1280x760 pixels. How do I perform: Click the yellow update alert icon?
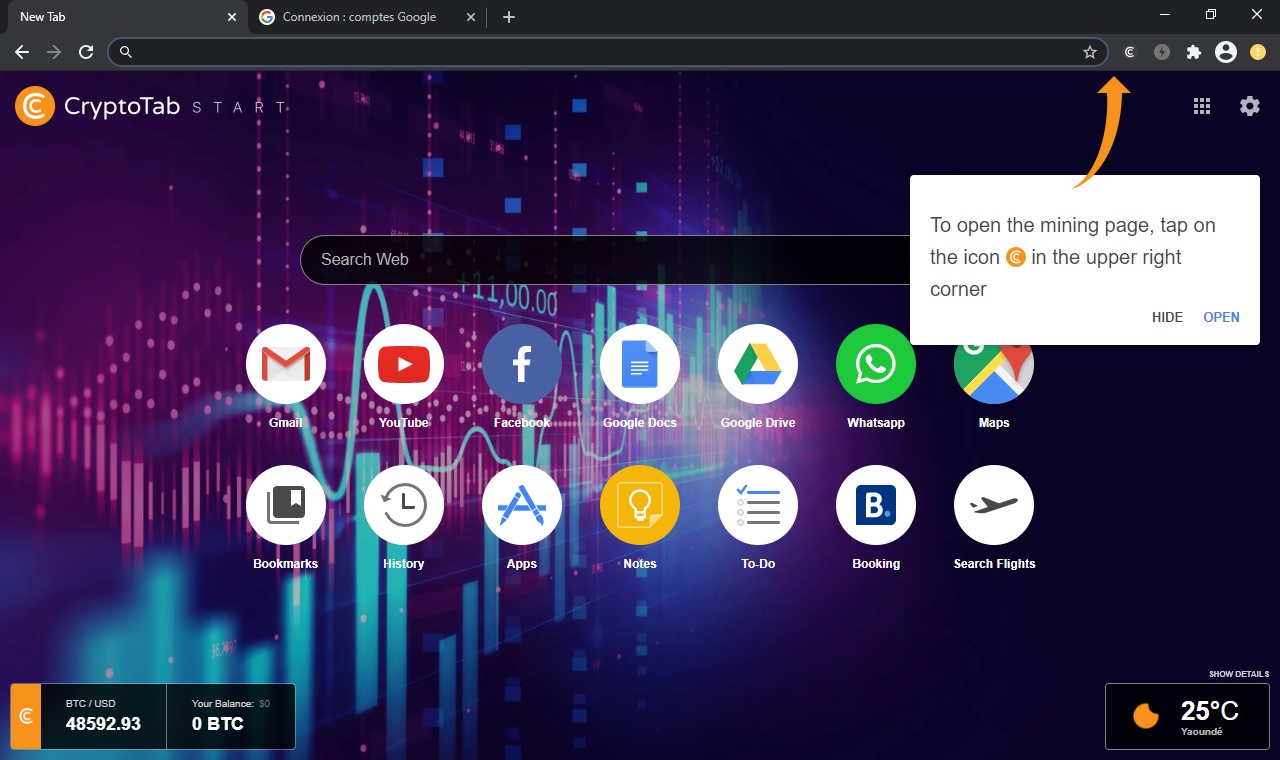click(x=1258, y=52)
